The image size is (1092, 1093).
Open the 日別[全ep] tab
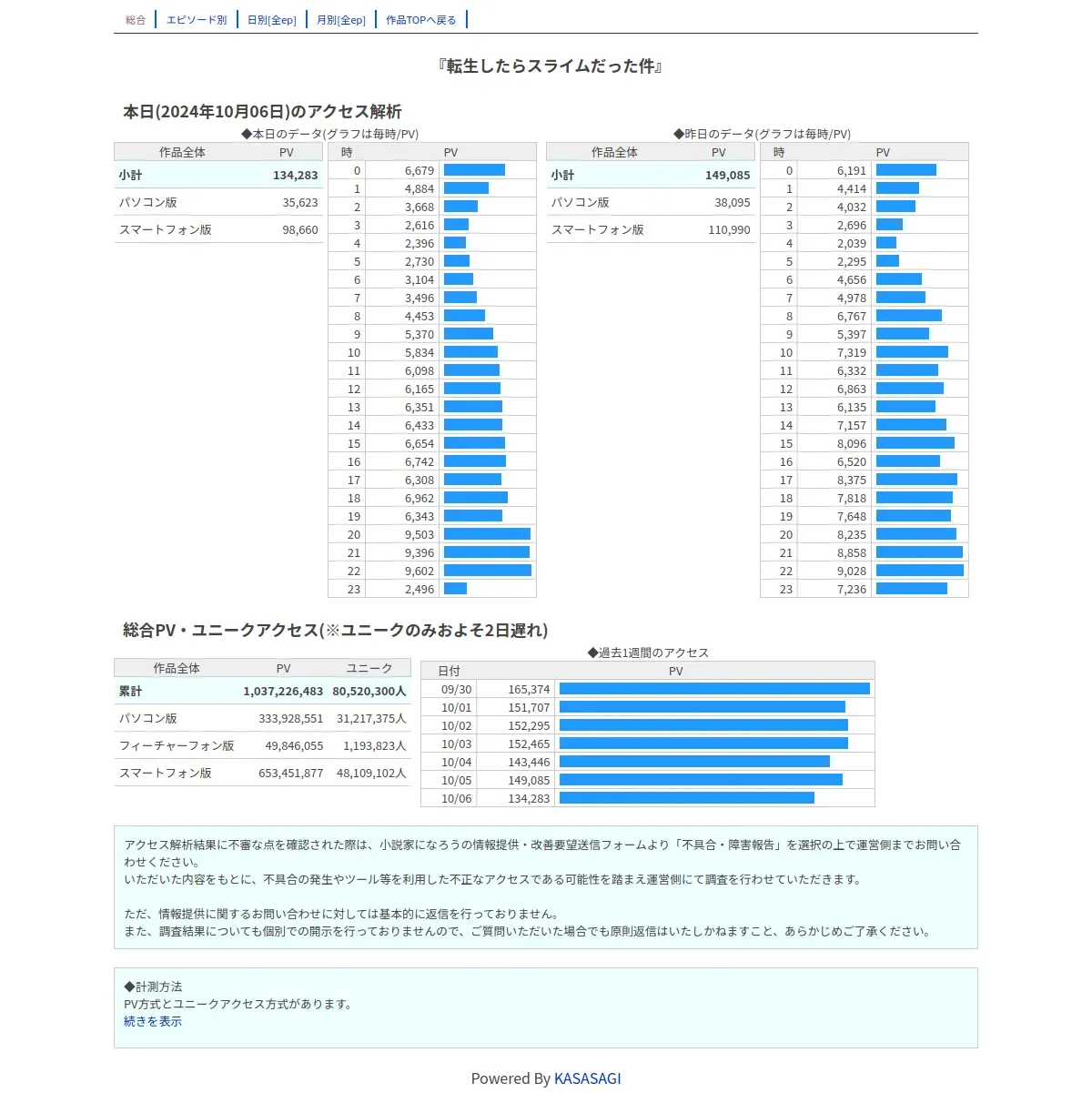pyautogui.click(x=272, y=20)
